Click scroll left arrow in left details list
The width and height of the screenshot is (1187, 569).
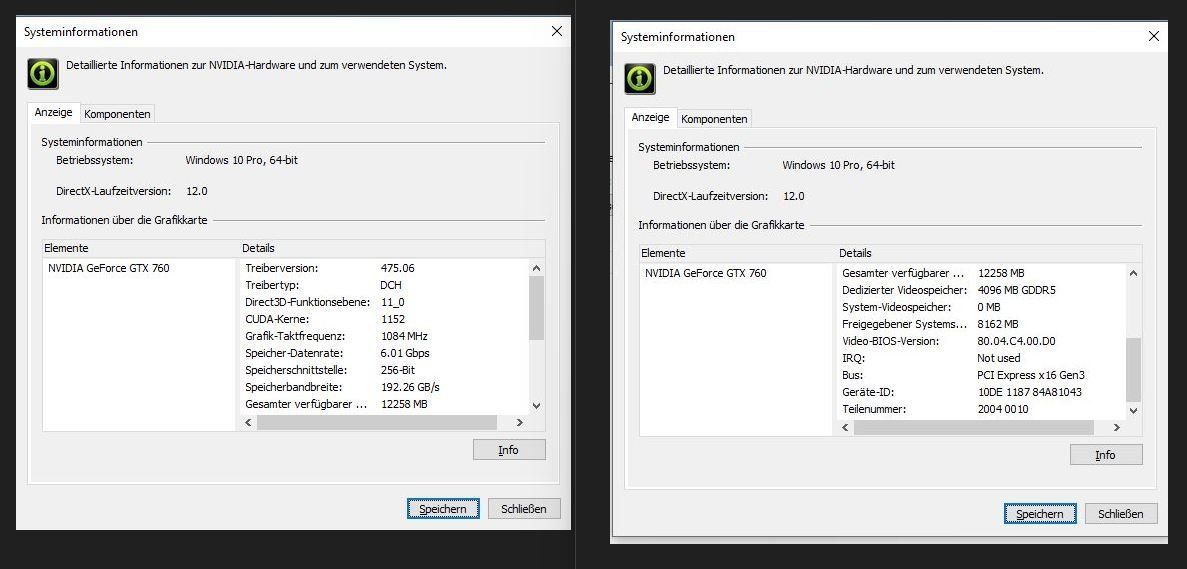click(x=248, y=422)
